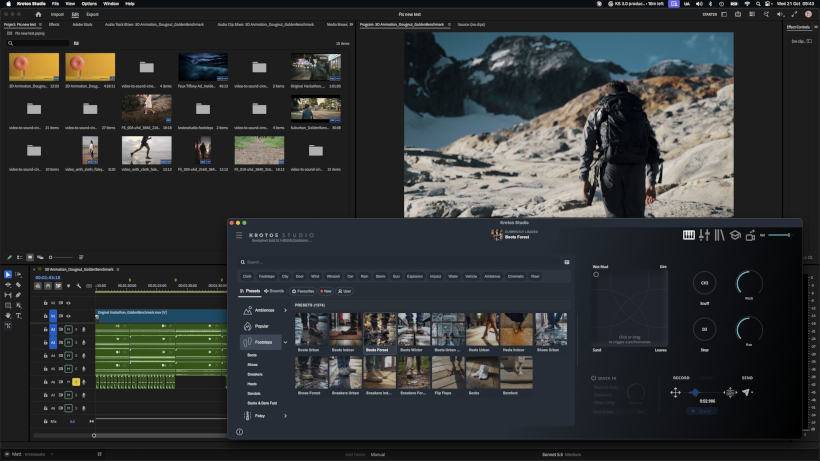Click the paper plane Send icon
820x461 pixels.
click(x=746, y=392)
